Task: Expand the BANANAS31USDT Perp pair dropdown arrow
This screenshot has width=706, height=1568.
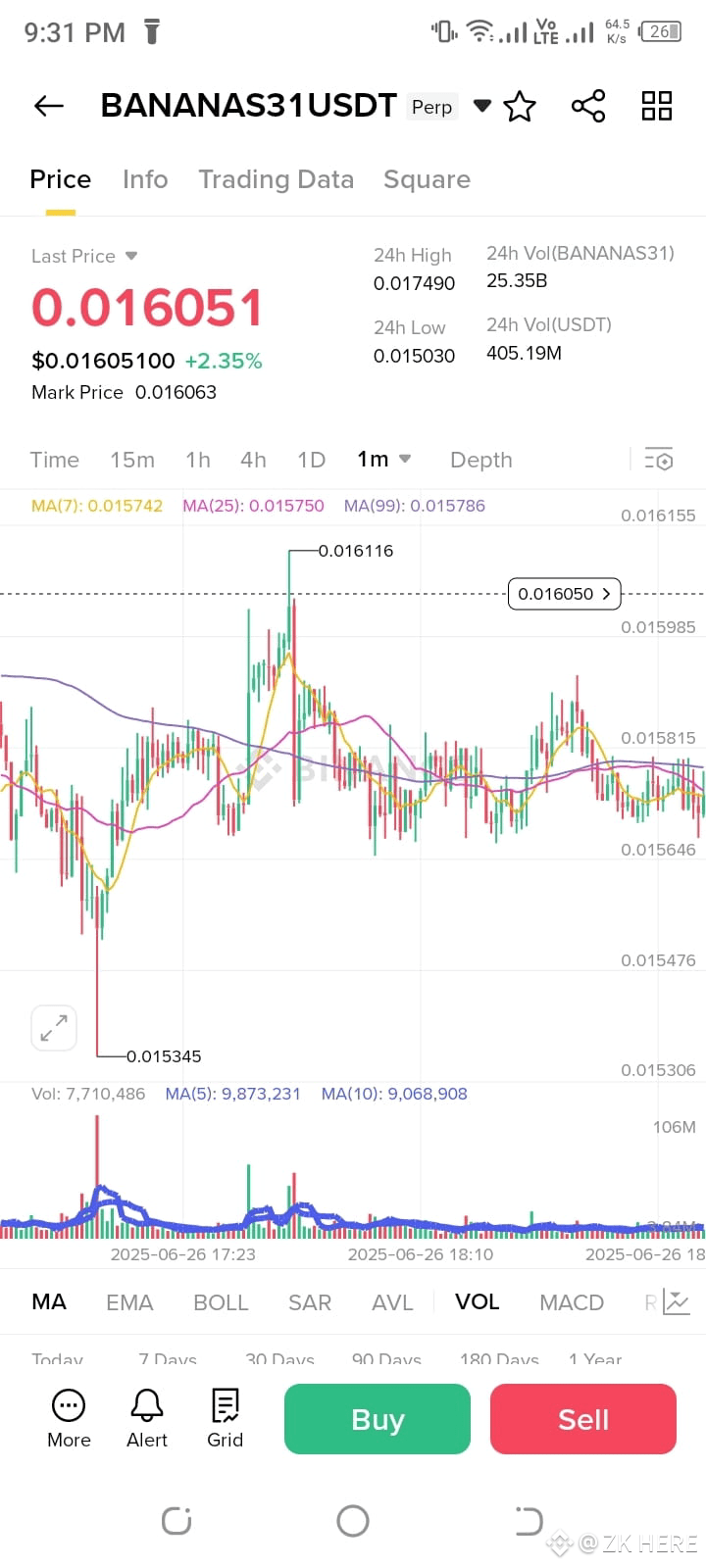Action: [x=482, y=106]
